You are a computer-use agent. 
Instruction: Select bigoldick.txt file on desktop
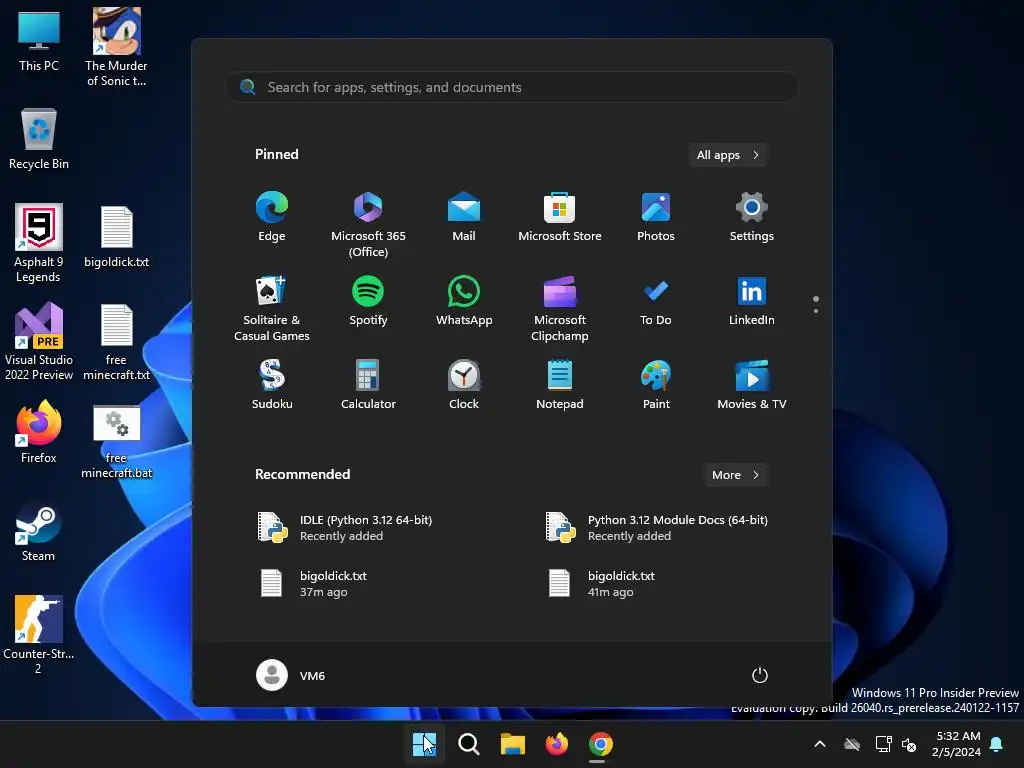[116, 237]
